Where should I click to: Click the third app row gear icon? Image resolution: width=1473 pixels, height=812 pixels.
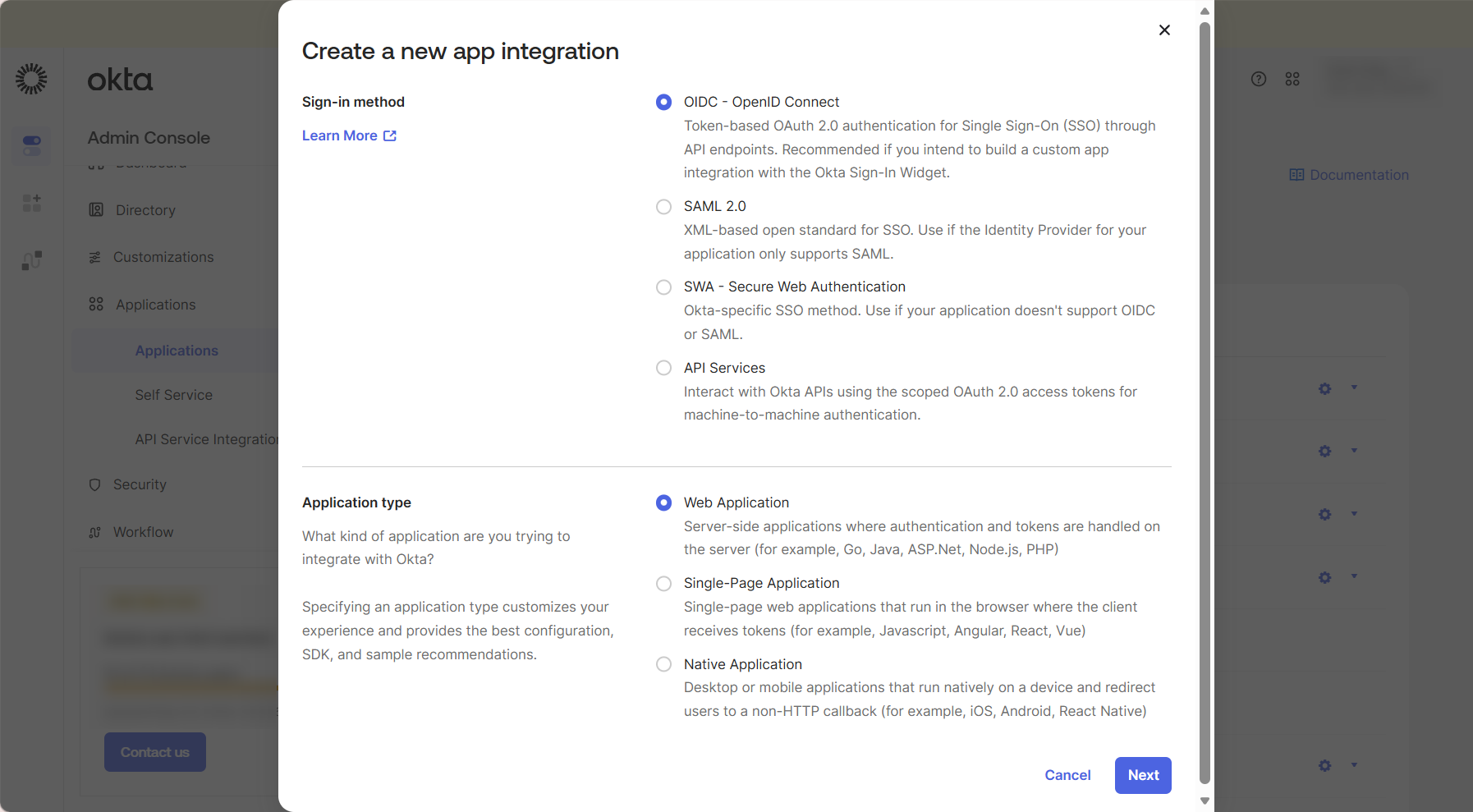point(1324,514)
